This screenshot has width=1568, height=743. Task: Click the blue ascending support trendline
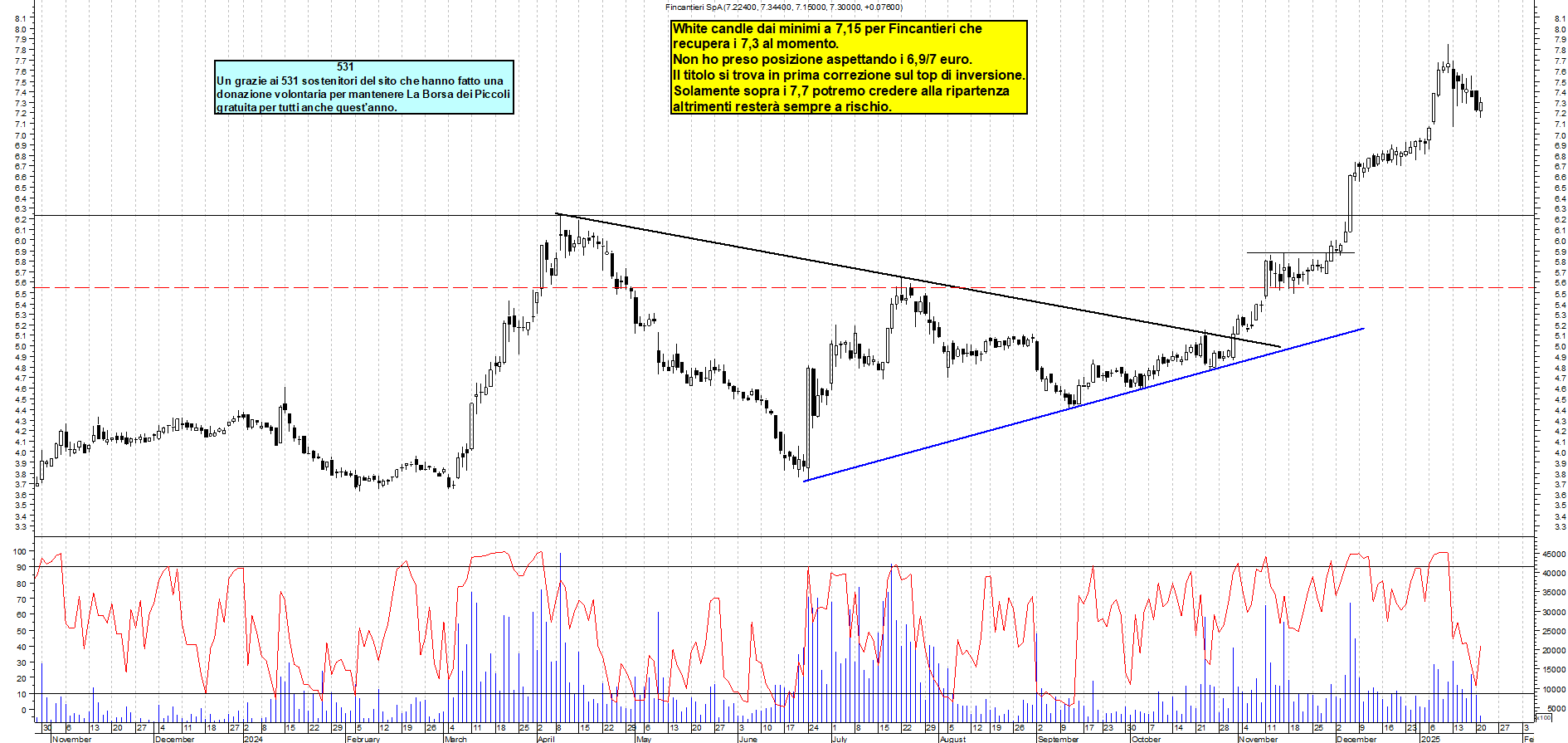[1083, 405]
